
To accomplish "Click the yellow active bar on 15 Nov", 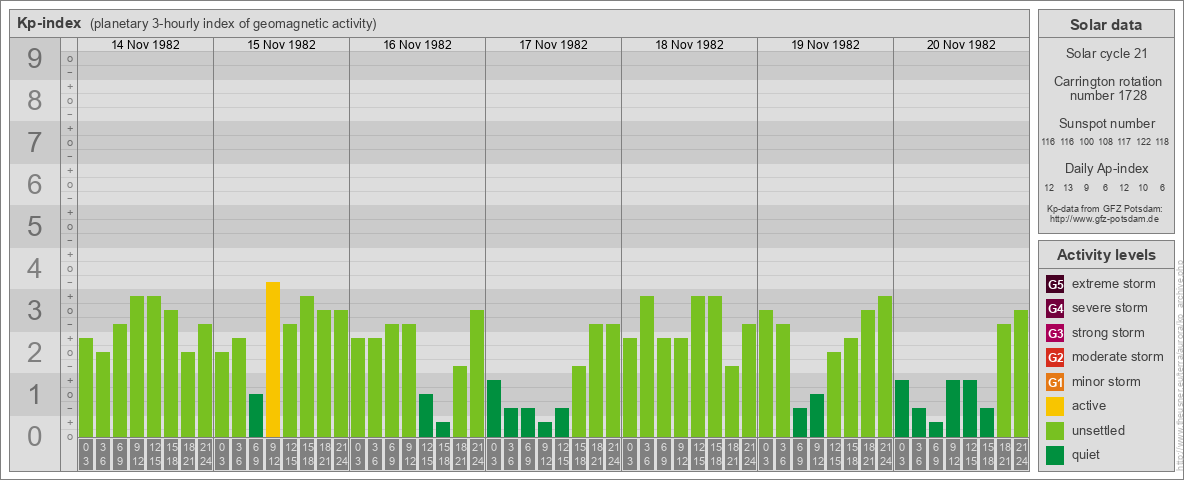I will point(273,360).
